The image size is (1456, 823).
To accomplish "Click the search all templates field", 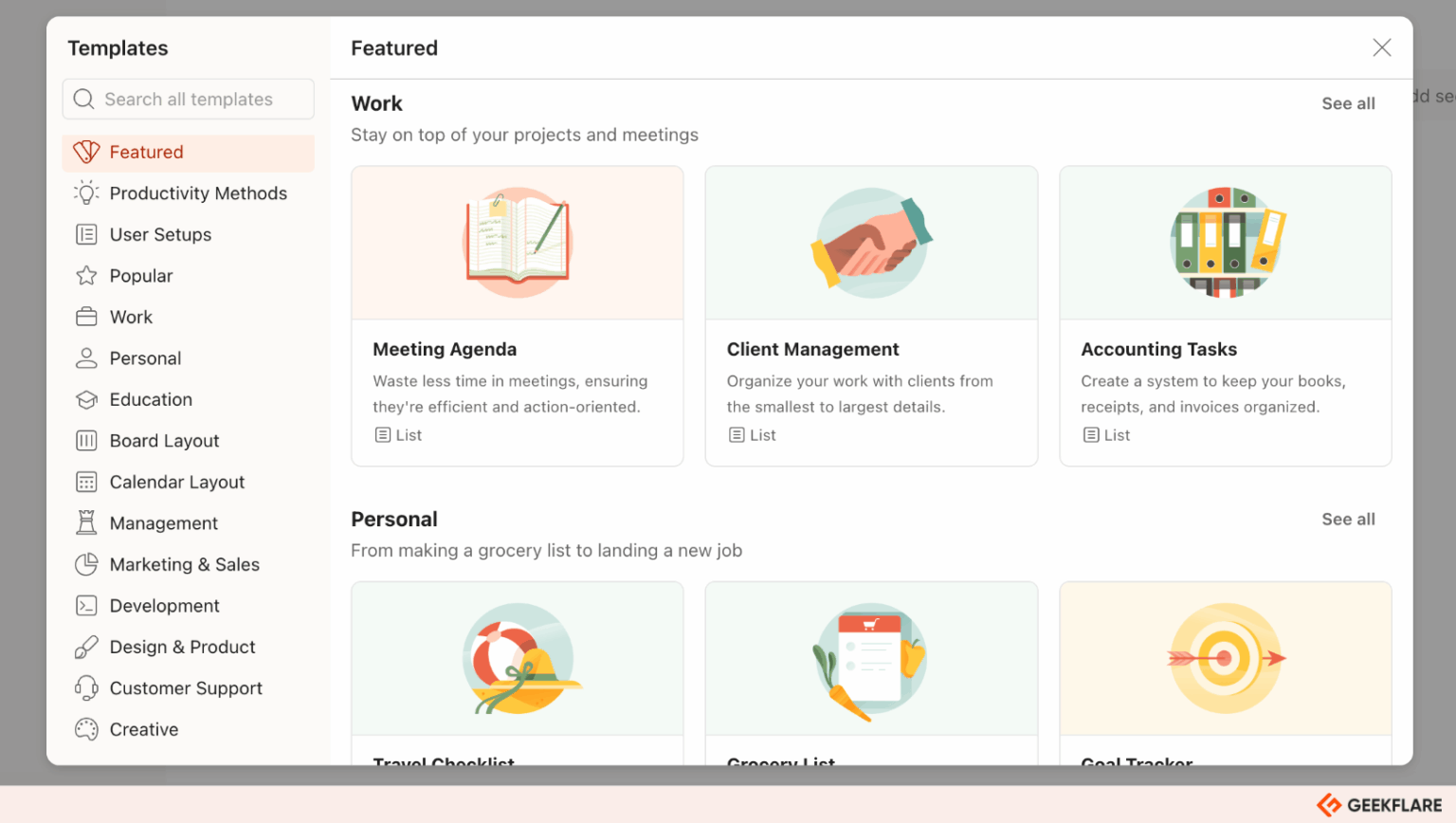I will 188,99.
